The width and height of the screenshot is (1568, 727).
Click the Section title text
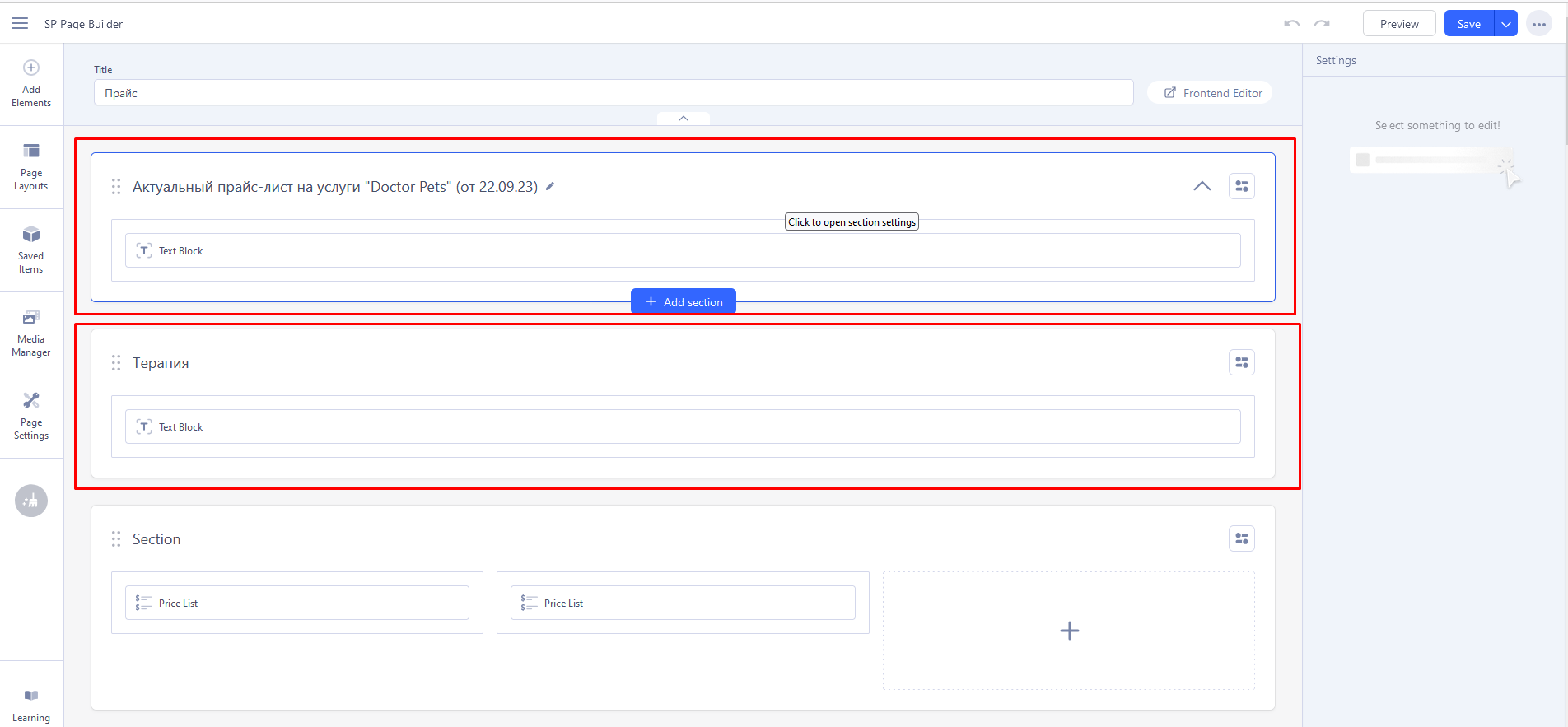156,539
